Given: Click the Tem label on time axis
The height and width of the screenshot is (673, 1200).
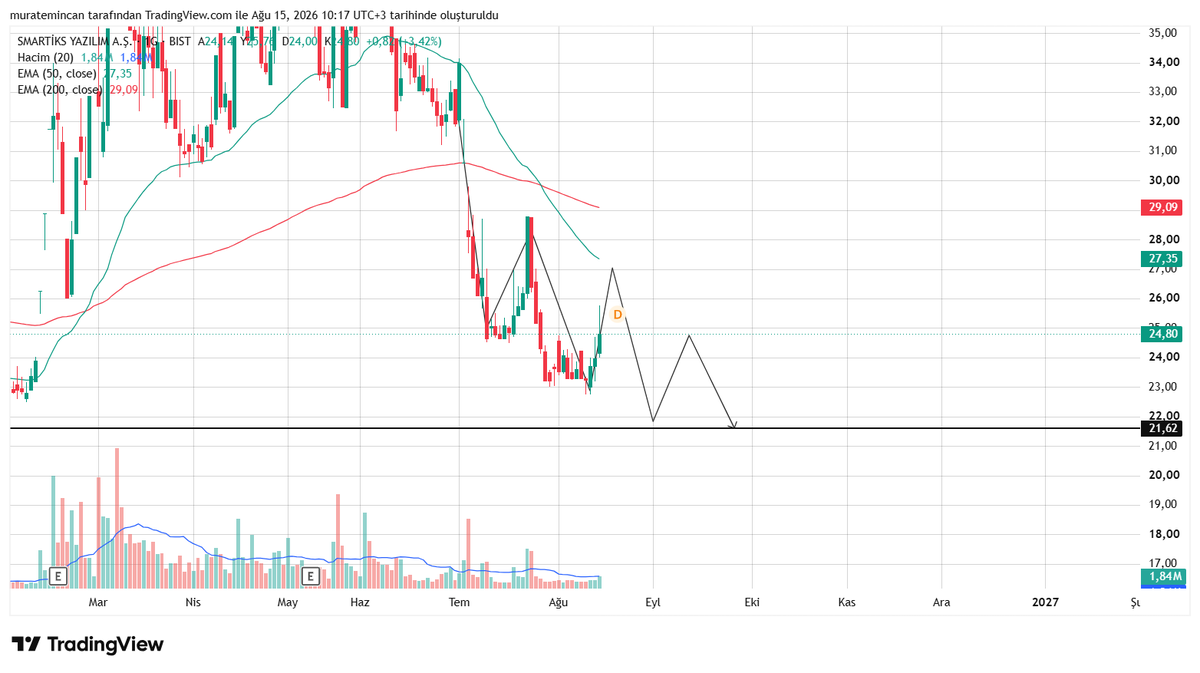Looking at the screenshot, I should (459, 602).
